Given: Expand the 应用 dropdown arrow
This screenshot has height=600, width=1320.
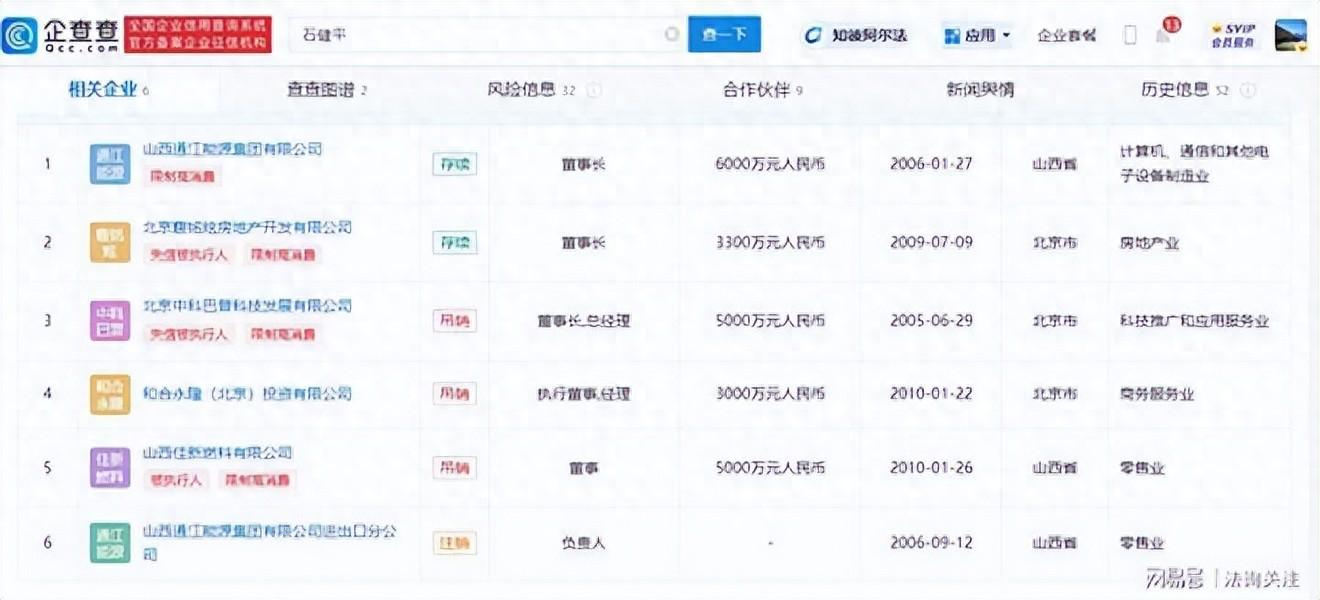Looking at the screenshot, I should pyautogui.click(x=1006, y=36).
